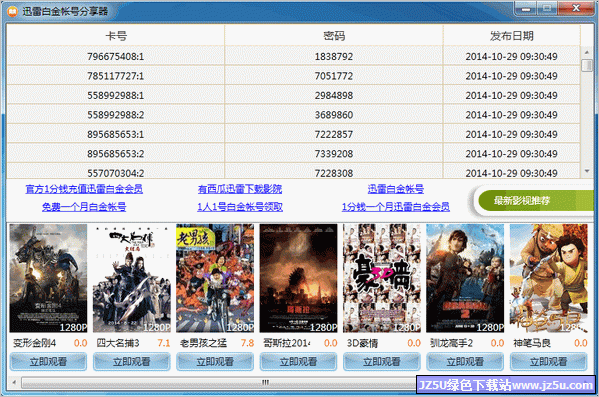Image resolution: width=599 pixels, height=397 pixels.
Task: Click the green 最新影视推荐 button
Action: (x=535, y=200)
